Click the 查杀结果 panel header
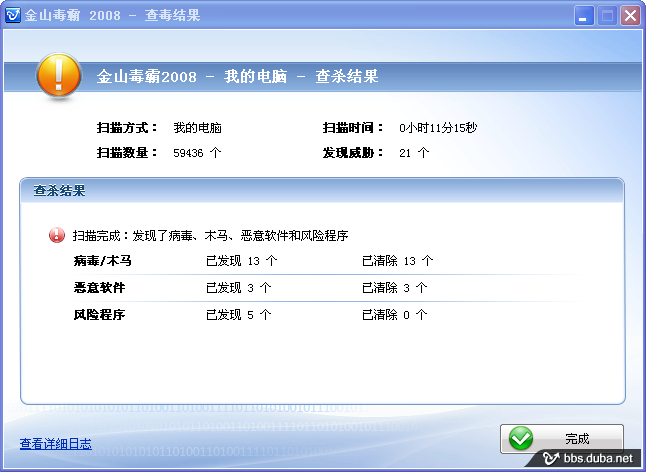Viewport: 646px width, 472px height. click(x=60, y=190)
